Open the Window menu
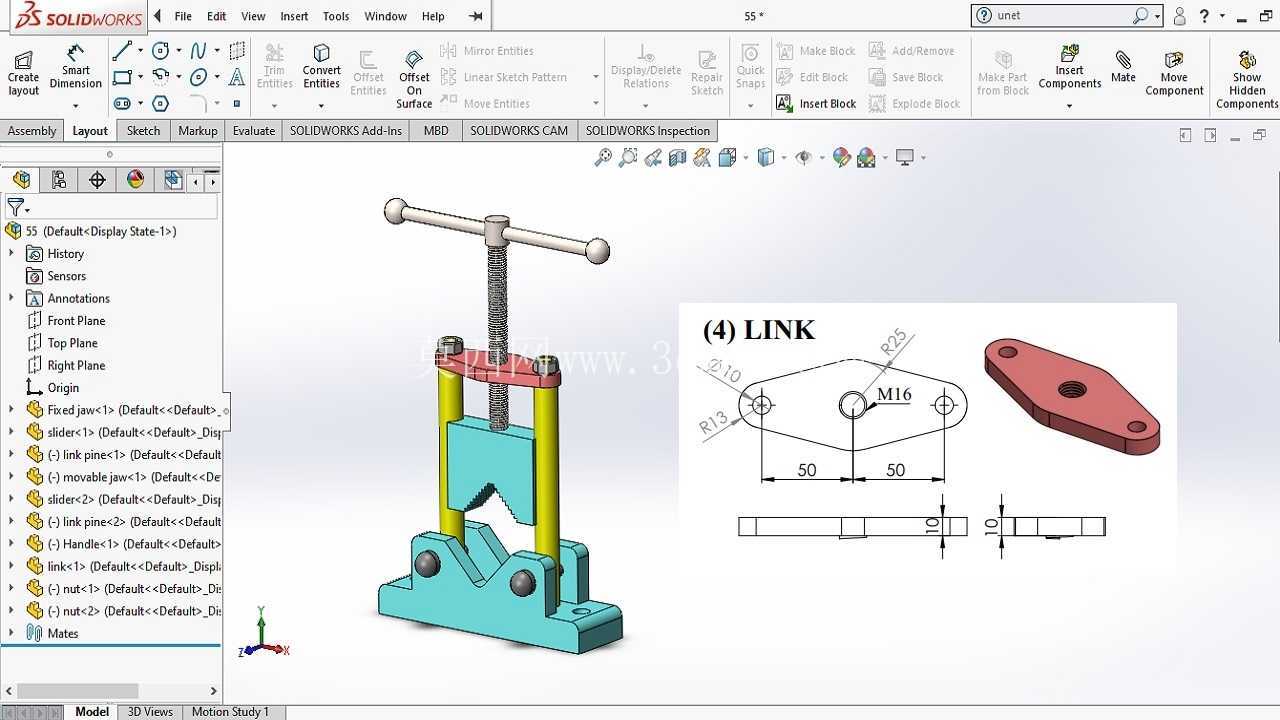The height and width of the screenshot is (720, 1280). [385, 16]
